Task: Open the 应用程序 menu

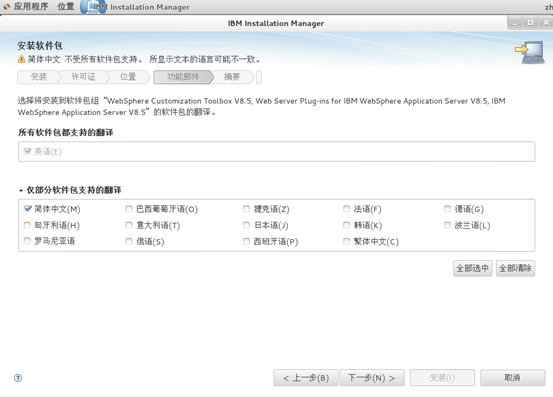Action: (x=31, y=7)
